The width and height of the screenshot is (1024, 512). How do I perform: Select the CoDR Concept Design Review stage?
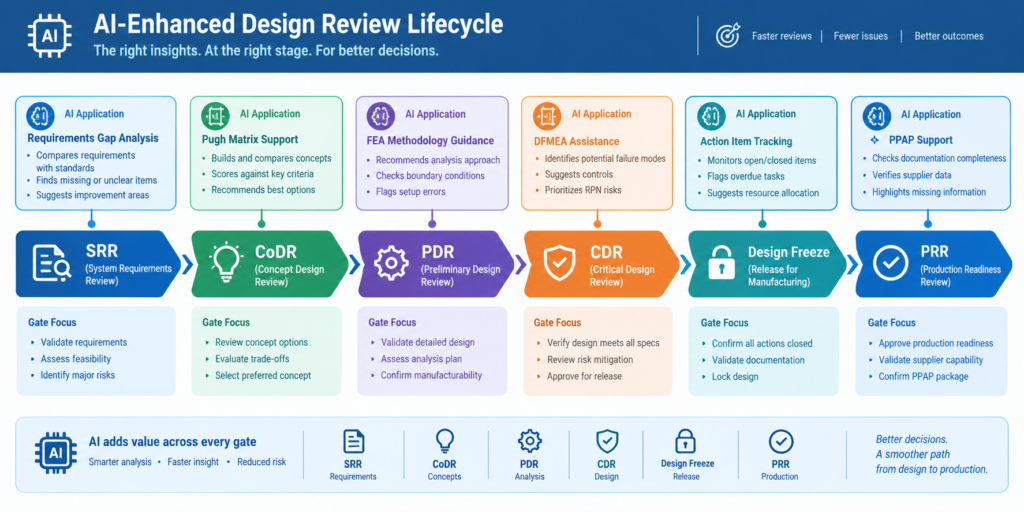270,264
